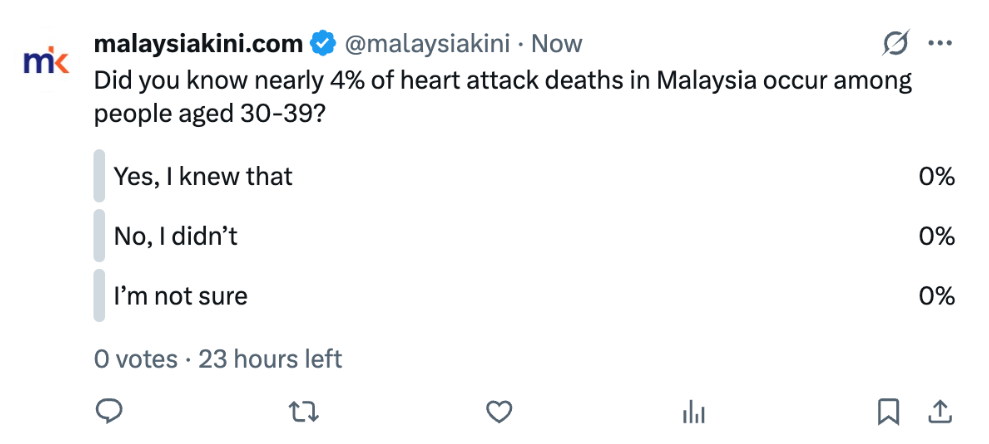
Task: Click the @malaysiakini handle
Action: click(428, 44)
